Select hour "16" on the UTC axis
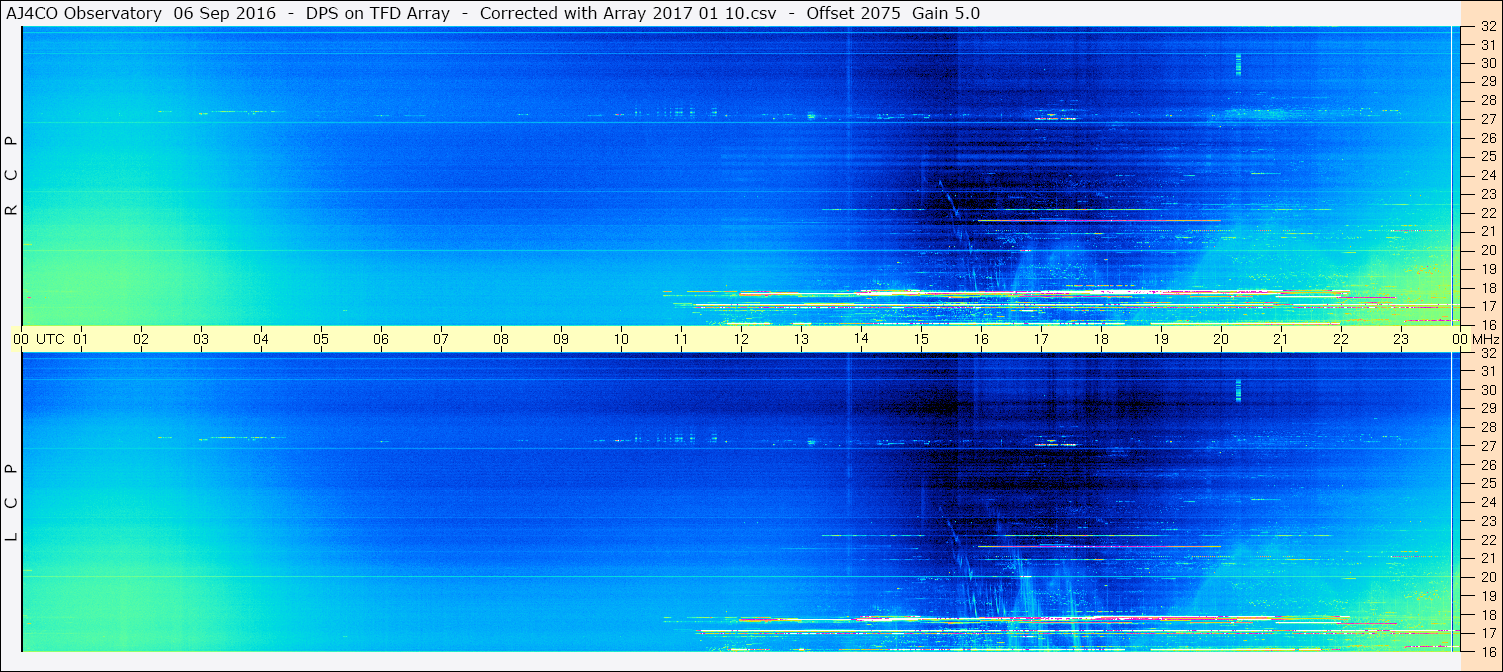The image size is (1503, 672). pyautogui.click(x=981, y=339)
